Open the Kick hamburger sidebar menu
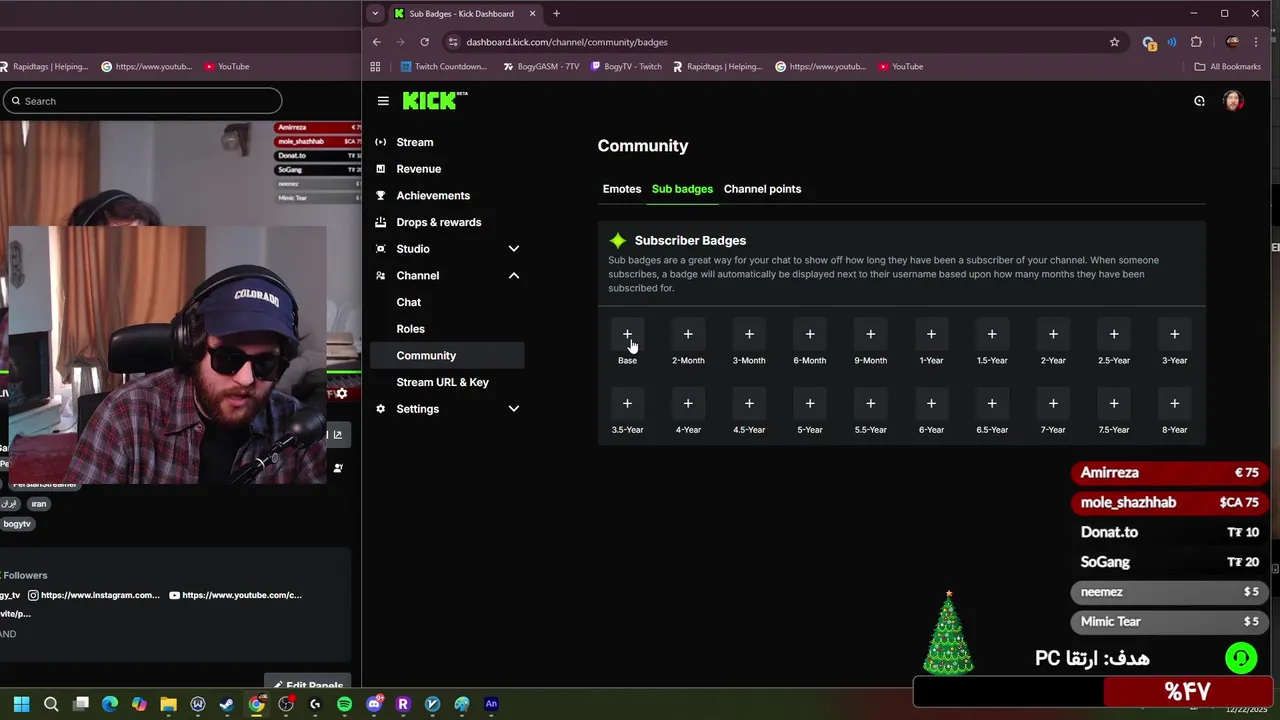The width and height of the screenshot is (1280, 720). click(x=383, y=101)
